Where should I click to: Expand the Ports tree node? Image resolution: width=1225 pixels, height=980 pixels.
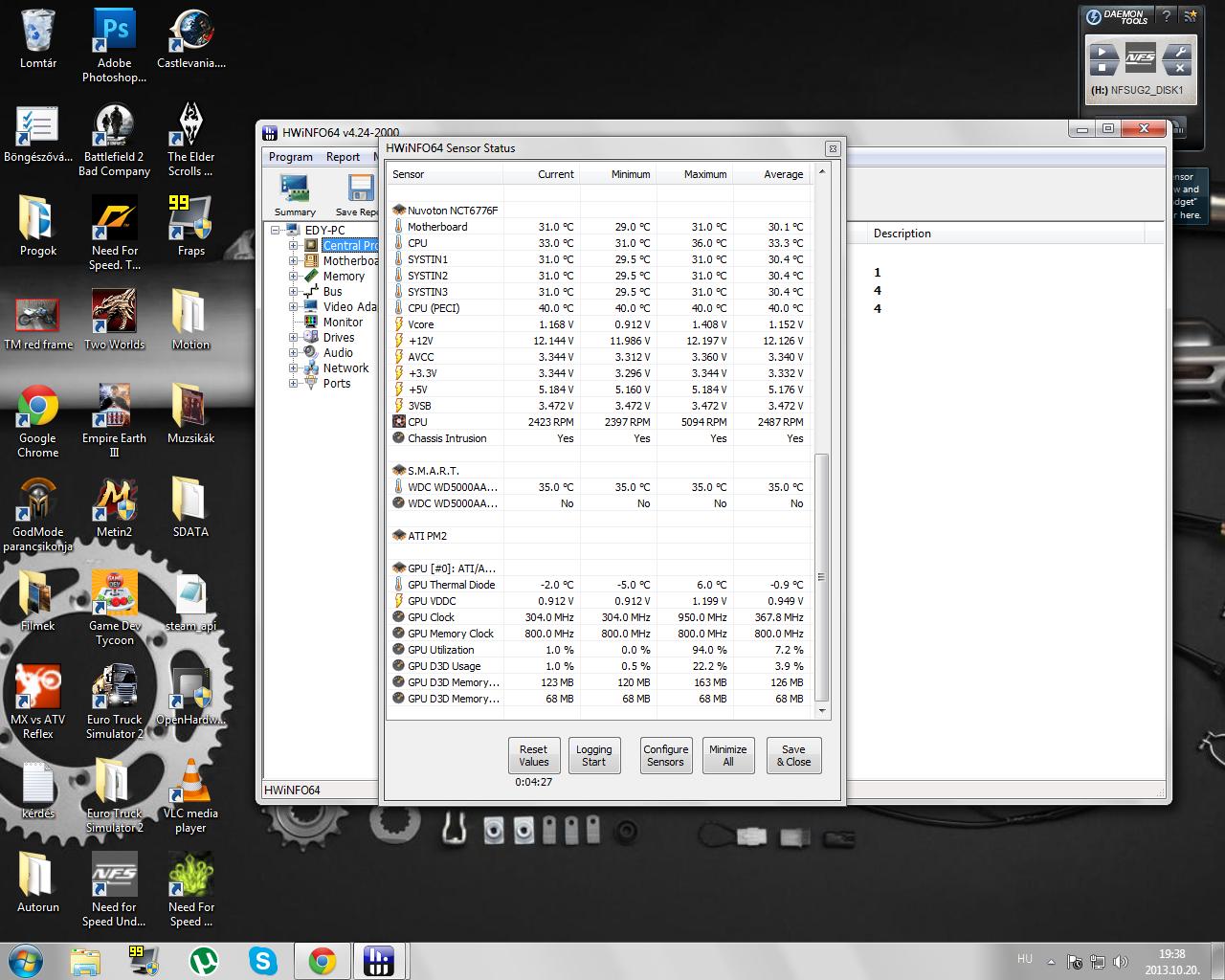point(294,383)
